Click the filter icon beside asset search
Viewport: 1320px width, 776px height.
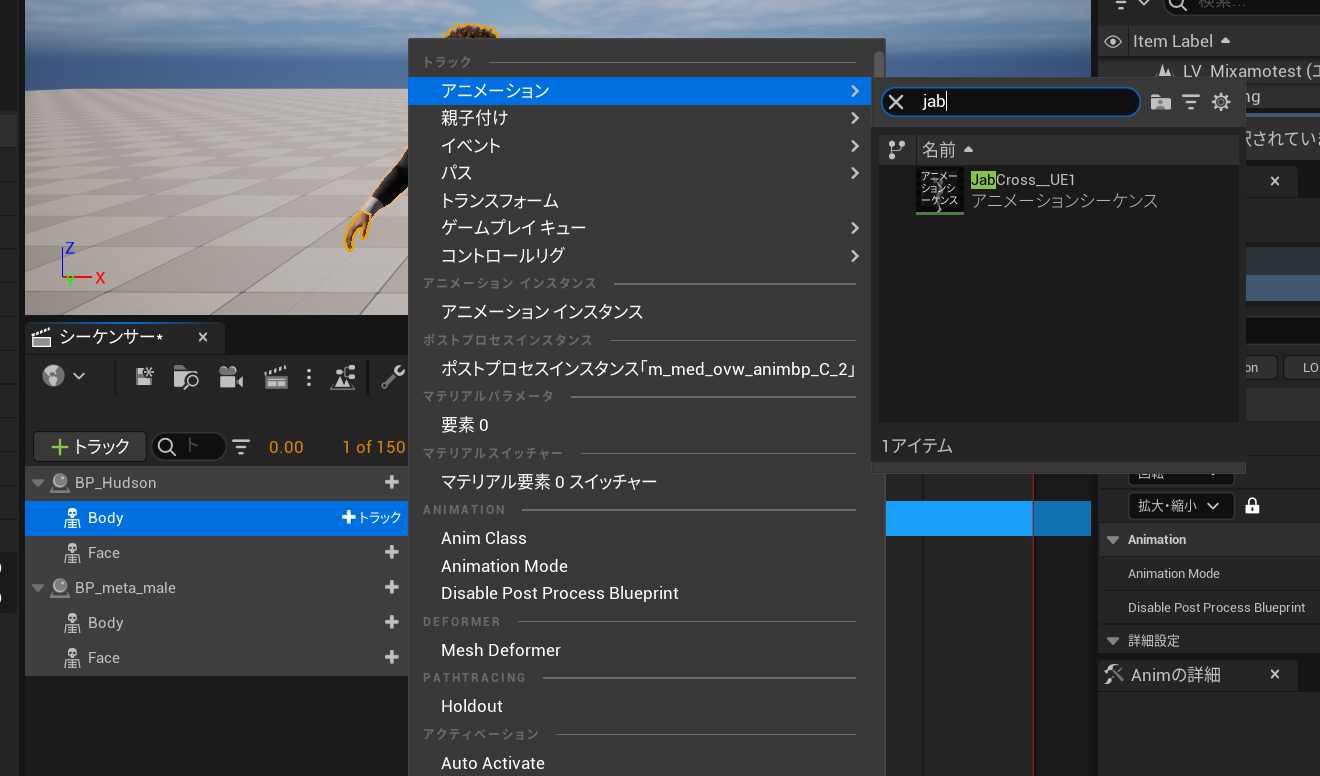point(1190,102)
